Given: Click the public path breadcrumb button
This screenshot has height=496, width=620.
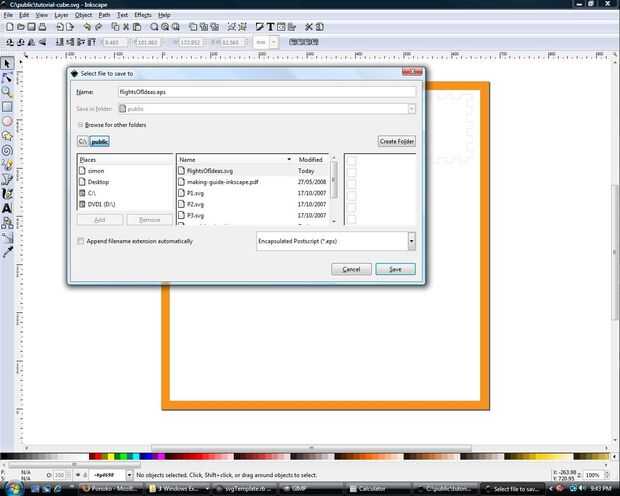Looking at the screenshot, I should pos(100,141).
